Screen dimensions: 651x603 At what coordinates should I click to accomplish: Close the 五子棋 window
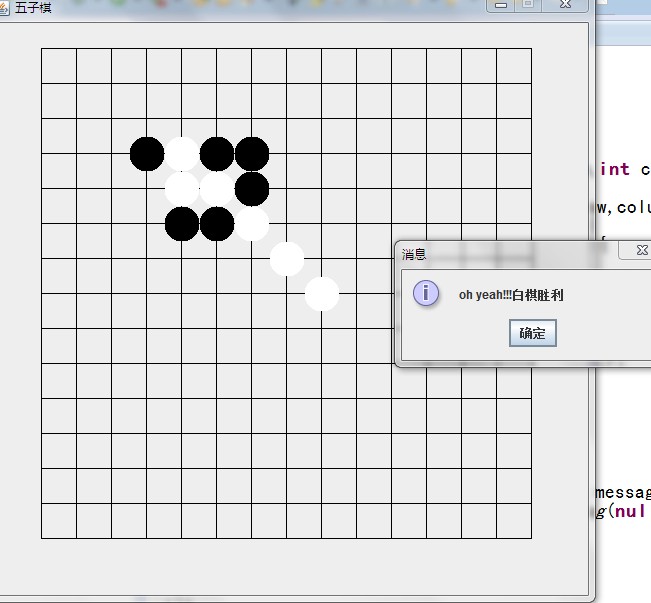565,5
